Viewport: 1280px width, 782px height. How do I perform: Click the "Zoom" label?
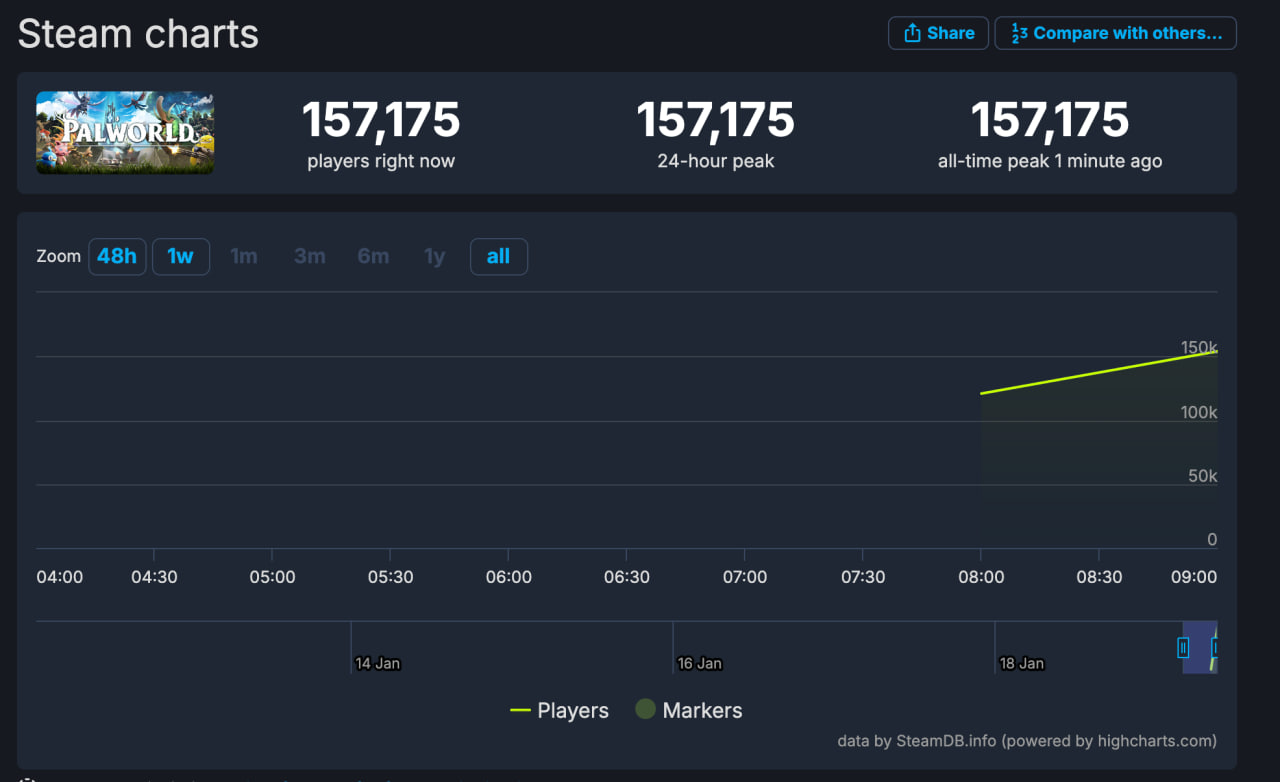click(x=58, y=256)
